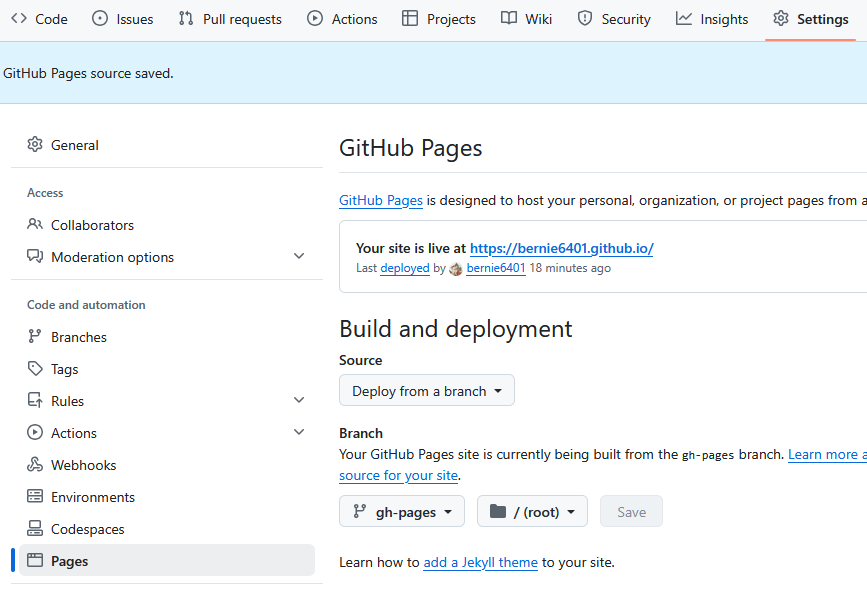
Task: Select Pages in the settings sidebar
Action: [167, 561]
